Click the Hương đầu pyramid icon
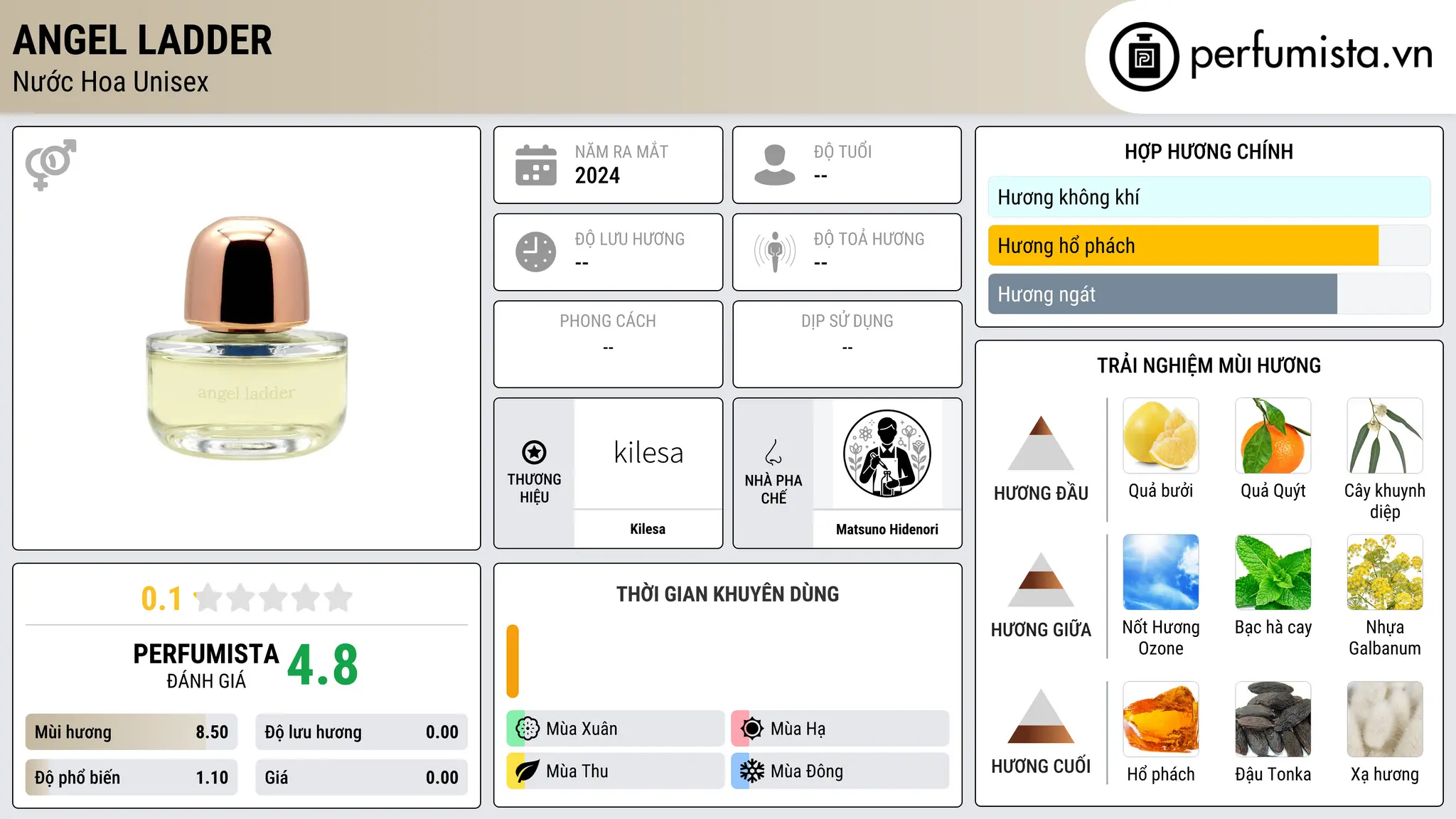1456x819 pixels. 1041,442
